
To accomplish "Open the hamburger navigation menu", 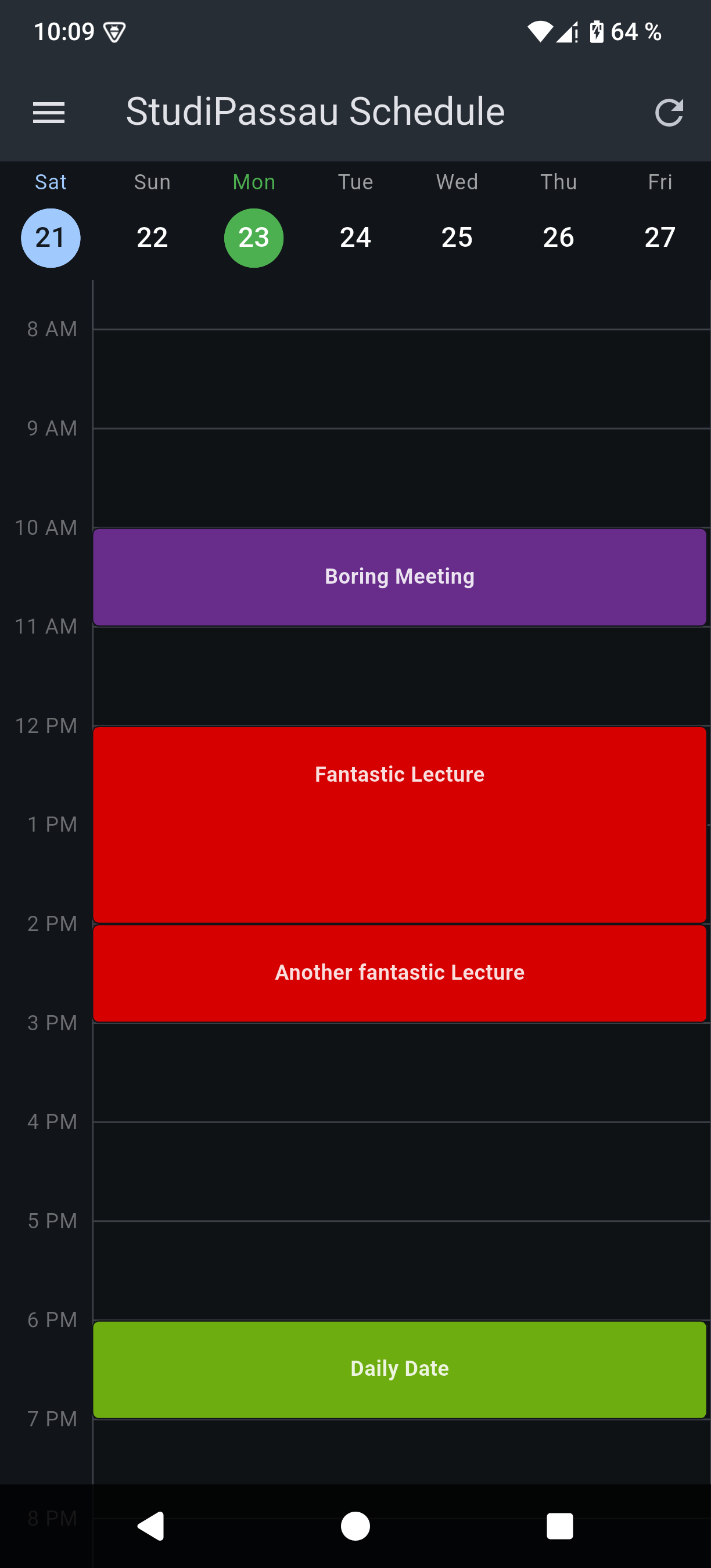I will coord(49,113).
